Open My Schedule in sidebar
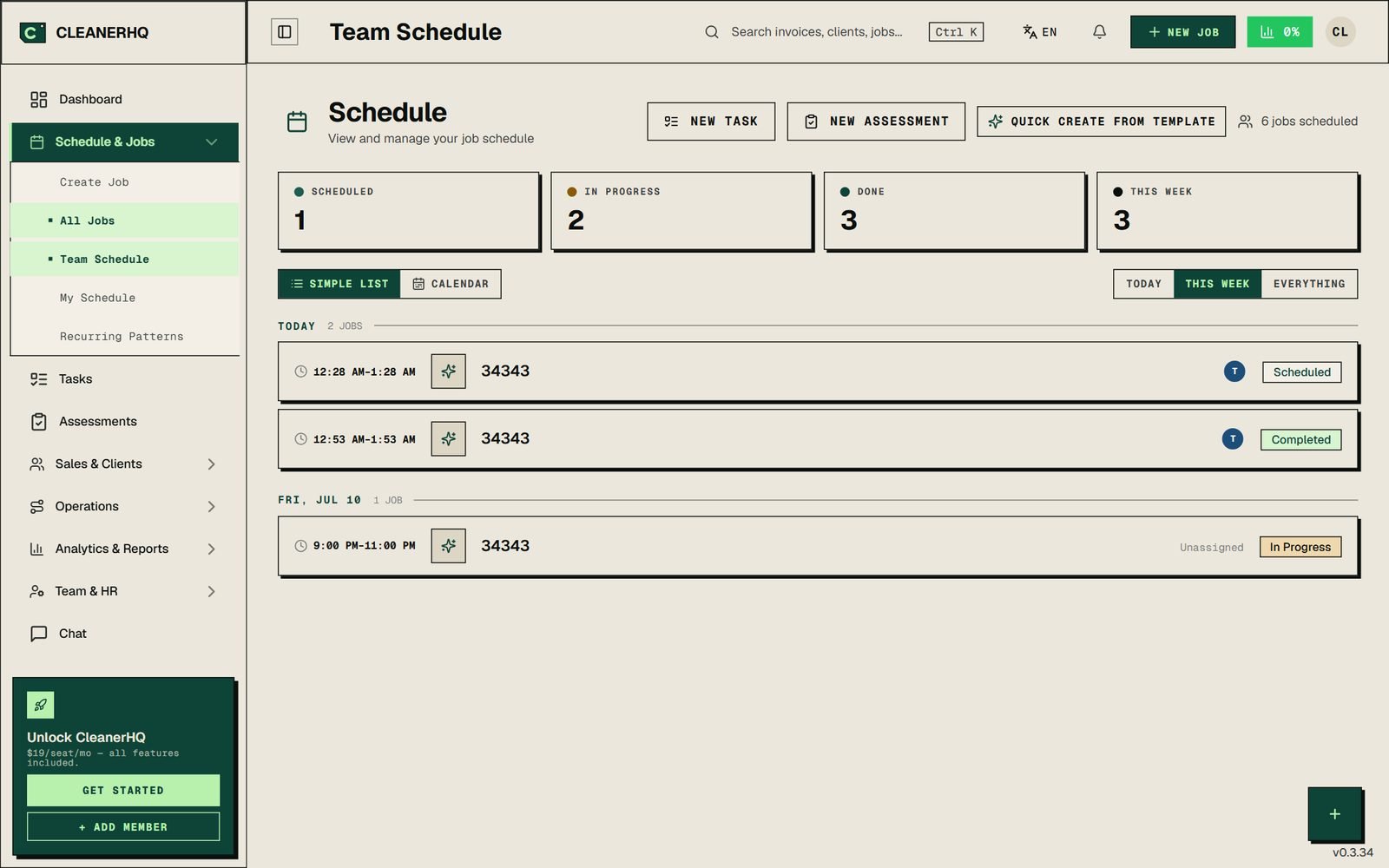1389x868 pixels. pyautogui.click(x=125, y=298)
